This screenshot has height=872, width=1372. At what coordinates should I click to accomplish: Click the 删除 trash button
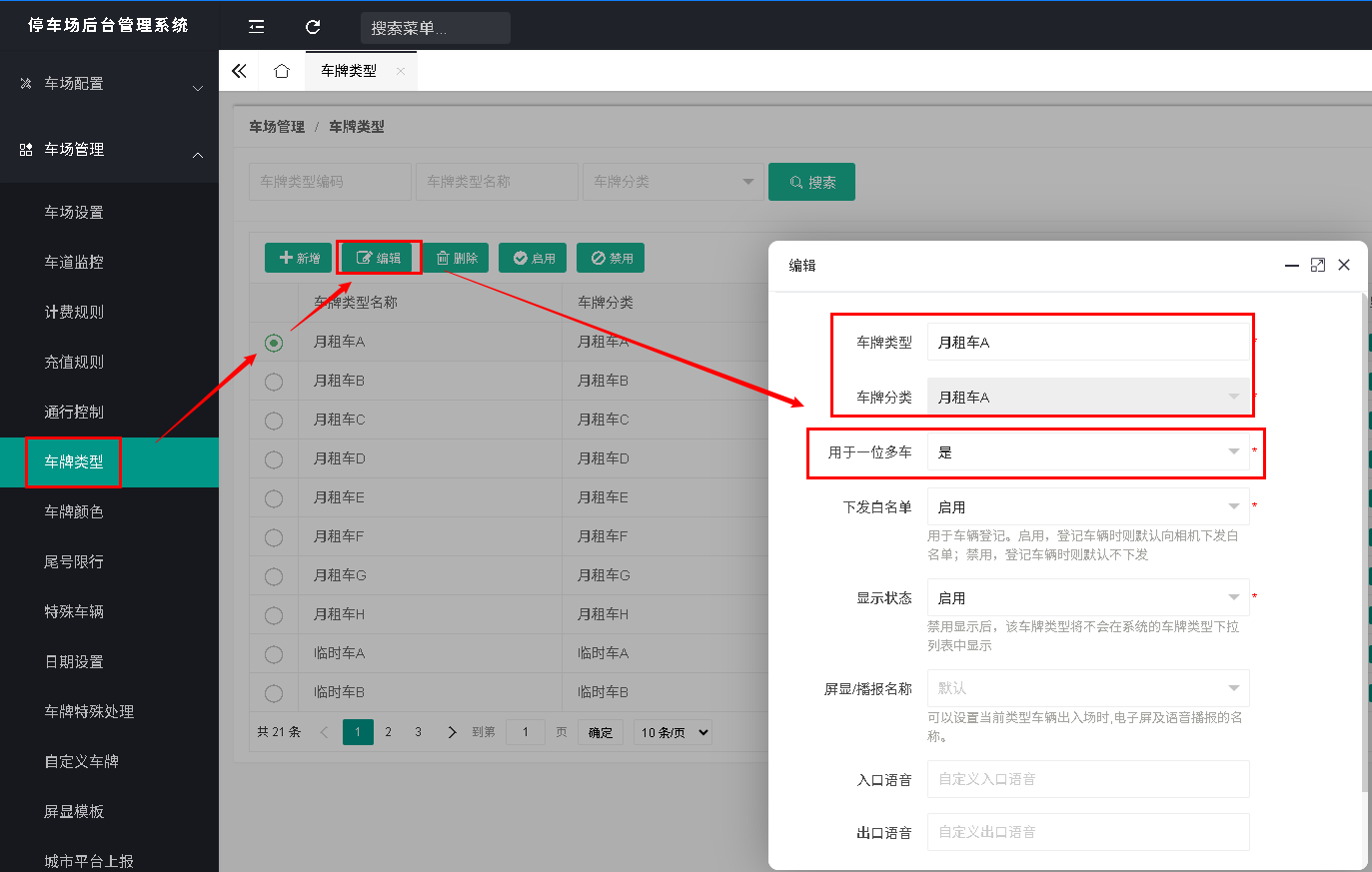pos(457,258)
